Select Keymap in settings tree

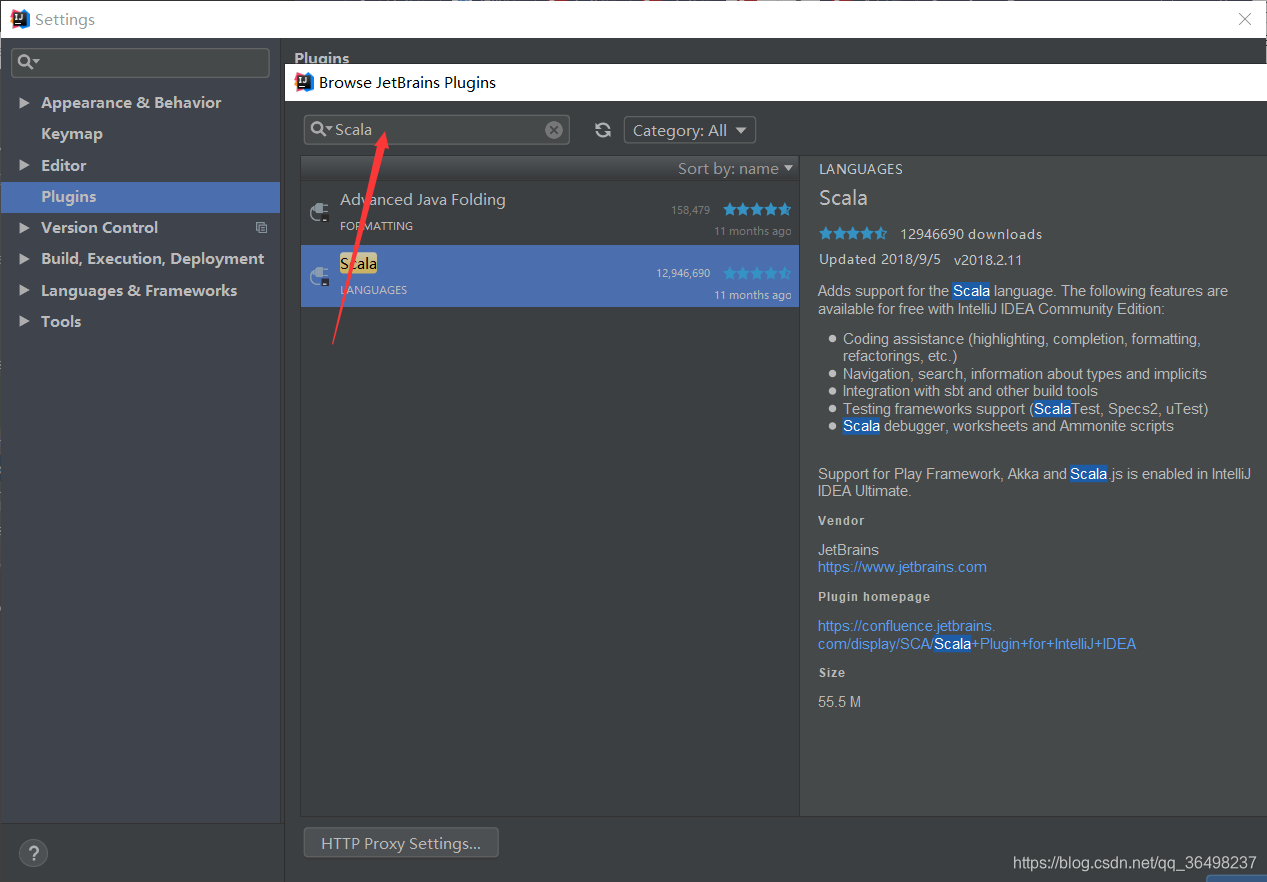coord(72,134)
